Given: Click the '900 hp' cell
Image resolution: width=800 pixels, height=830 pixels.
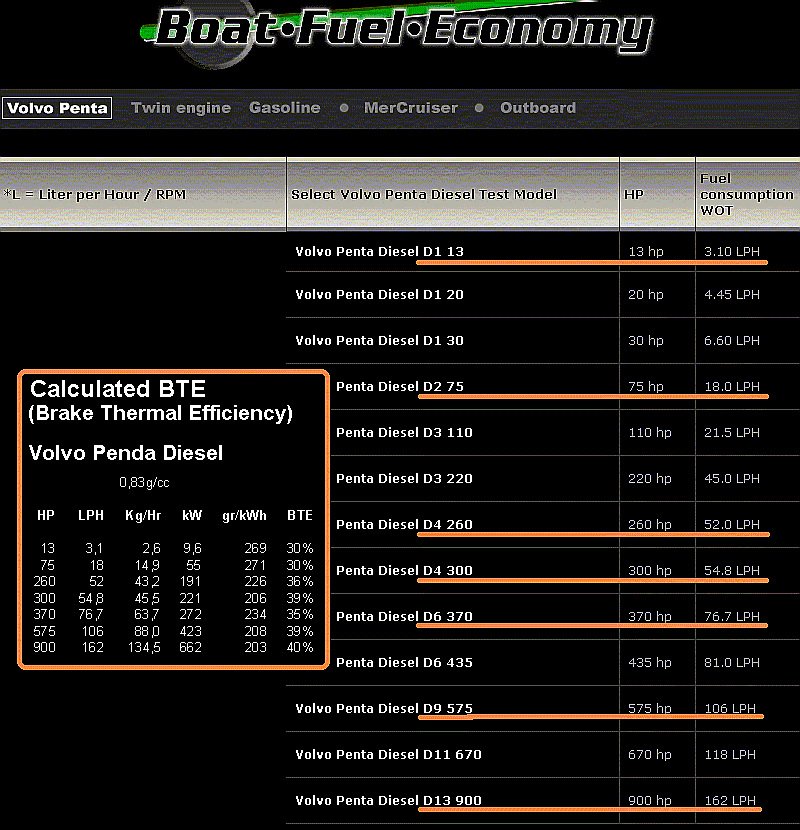Looking at the screenshot, I should [650, 801].
